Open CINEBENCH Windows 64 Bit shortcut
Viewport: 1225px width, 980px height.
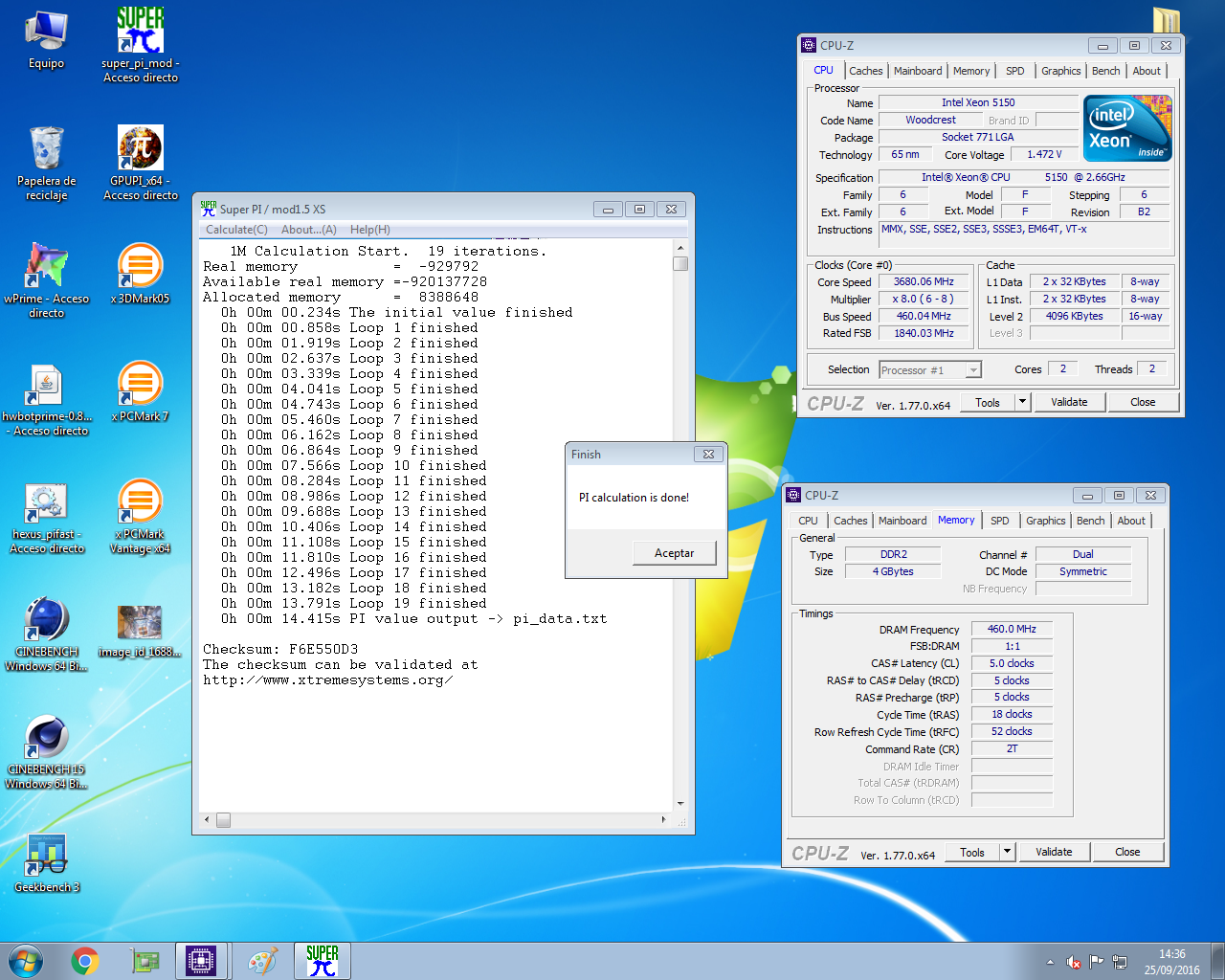[x=46, y=635]
